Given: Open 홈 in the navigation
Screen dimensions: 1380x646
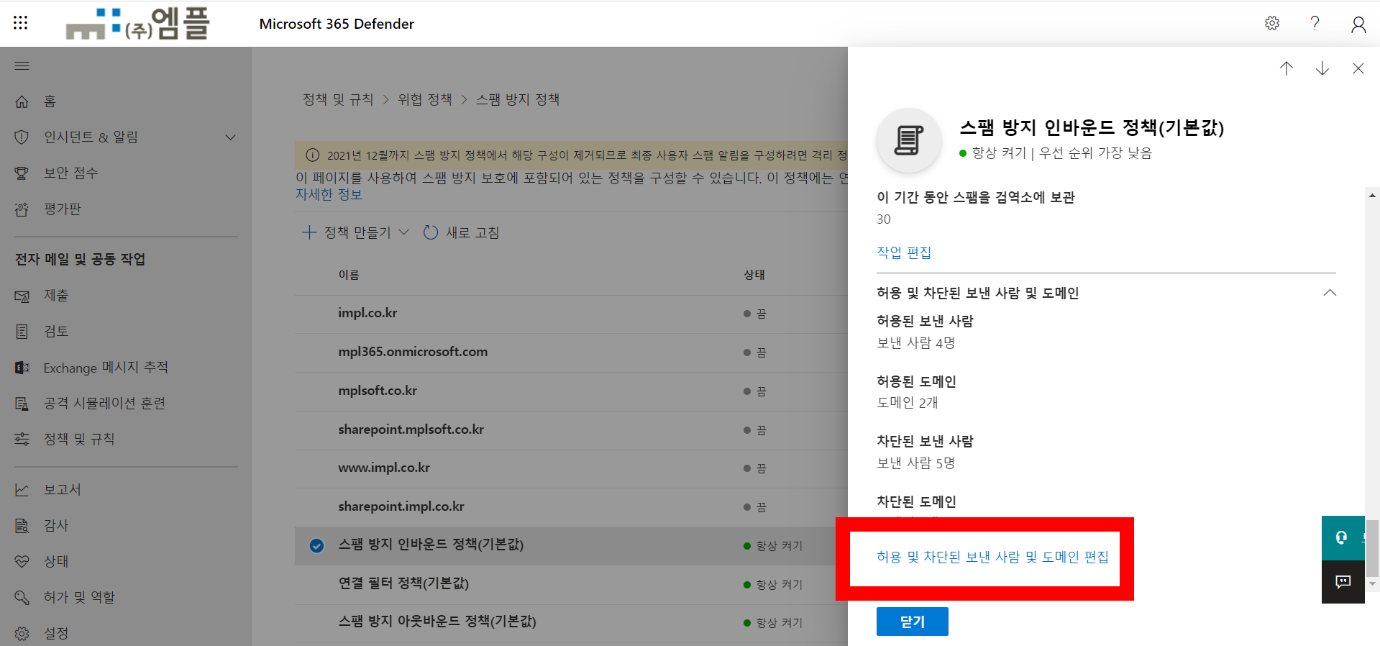Looking at the screenshot, I should (50, 102).
